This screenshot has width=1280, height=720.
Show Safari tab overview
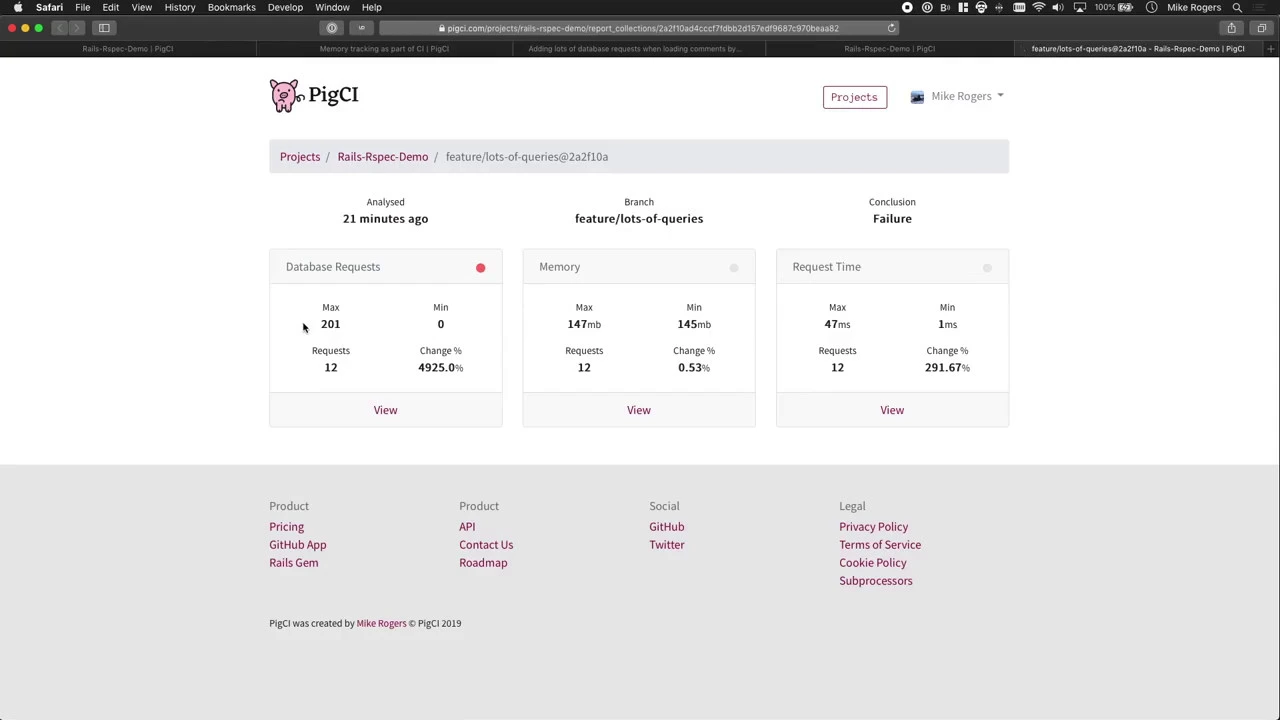click(x=1262, y=28)
